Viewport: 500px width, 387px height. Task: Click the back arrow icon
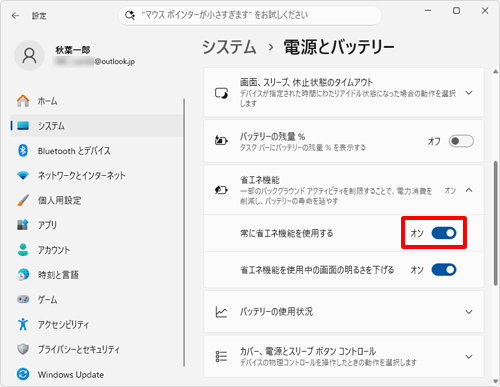pos(15,16)
